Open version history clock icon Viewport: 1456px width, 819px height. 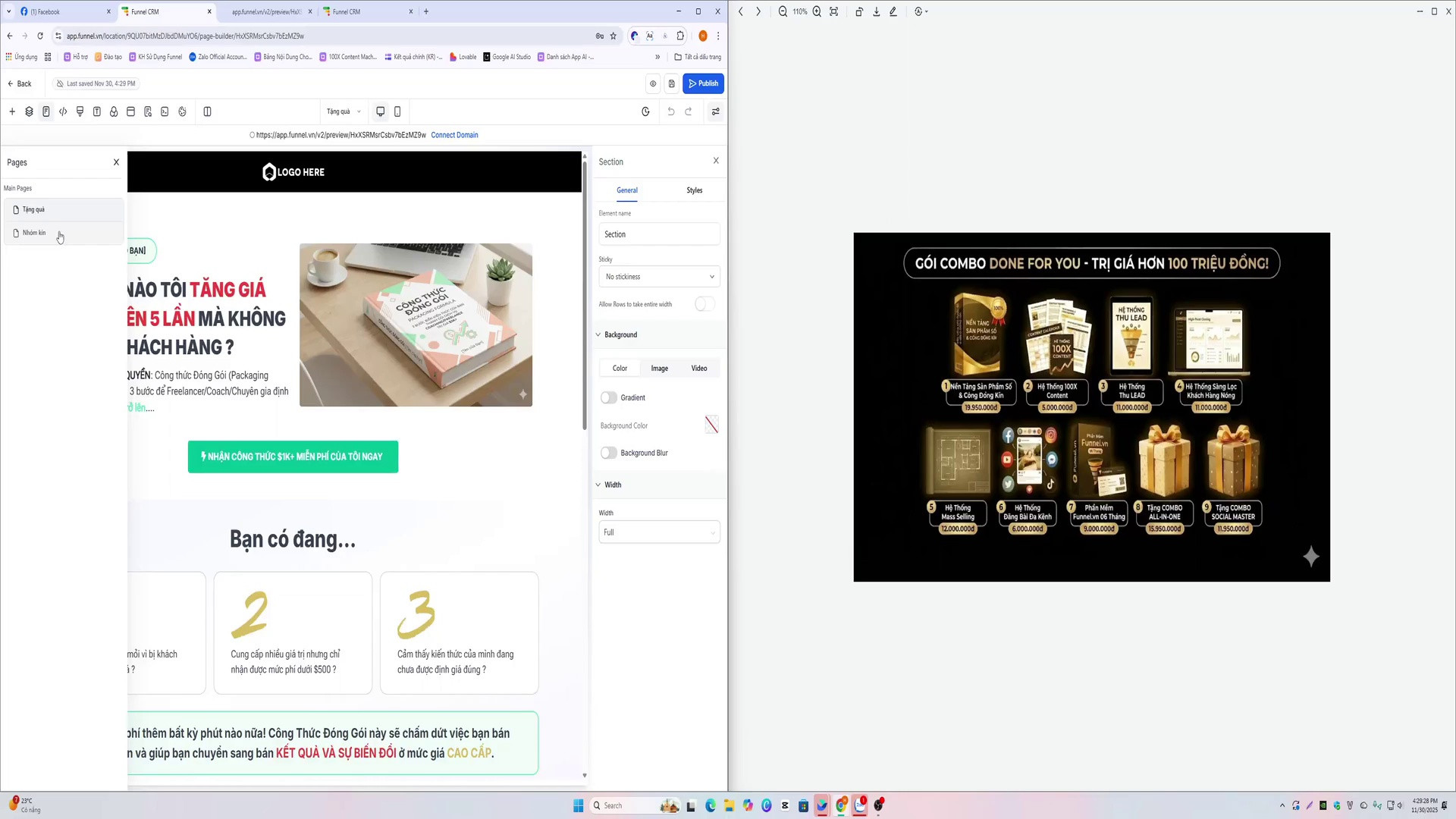pos(645,111)
